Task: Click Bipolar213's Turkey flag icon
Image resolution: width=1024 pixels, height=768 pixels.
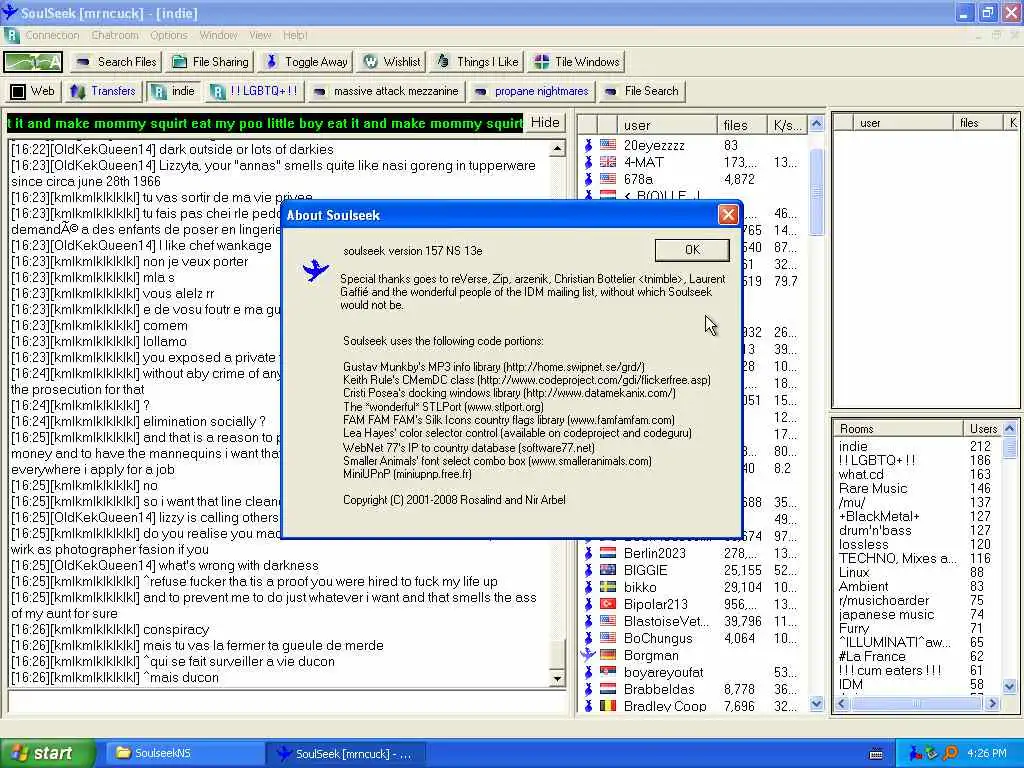Action: pos(608,604)
